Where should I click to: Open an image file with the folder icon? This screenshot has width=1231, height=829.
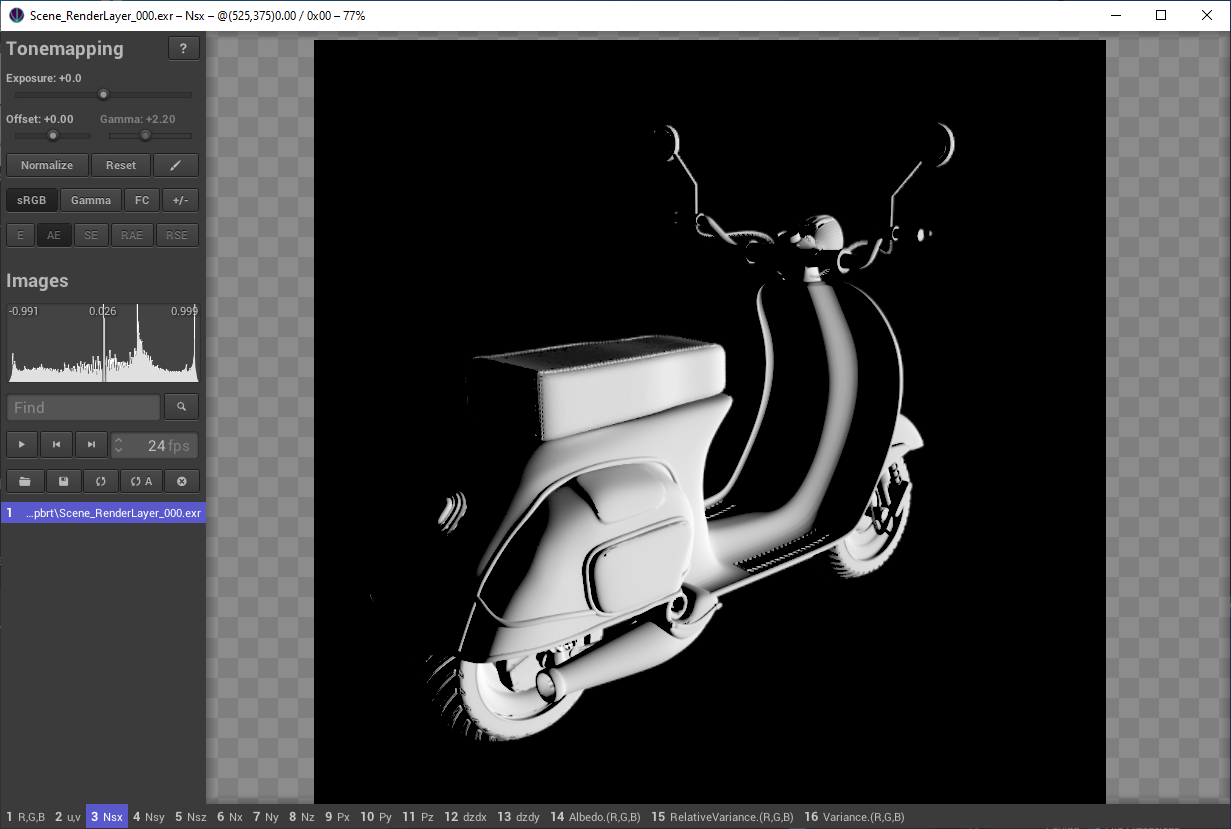[25, 481]
